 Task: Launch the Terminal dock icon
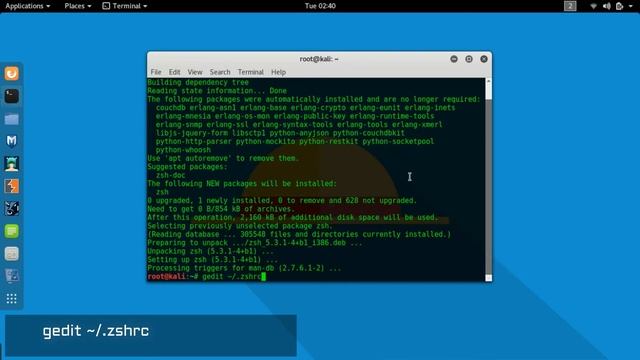pos(11,96)
